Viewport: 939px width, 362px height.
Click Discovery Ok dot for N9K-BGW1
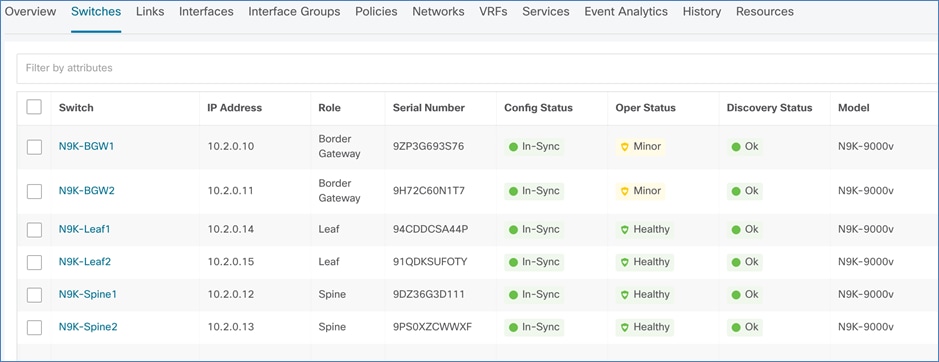coord(736,147)
